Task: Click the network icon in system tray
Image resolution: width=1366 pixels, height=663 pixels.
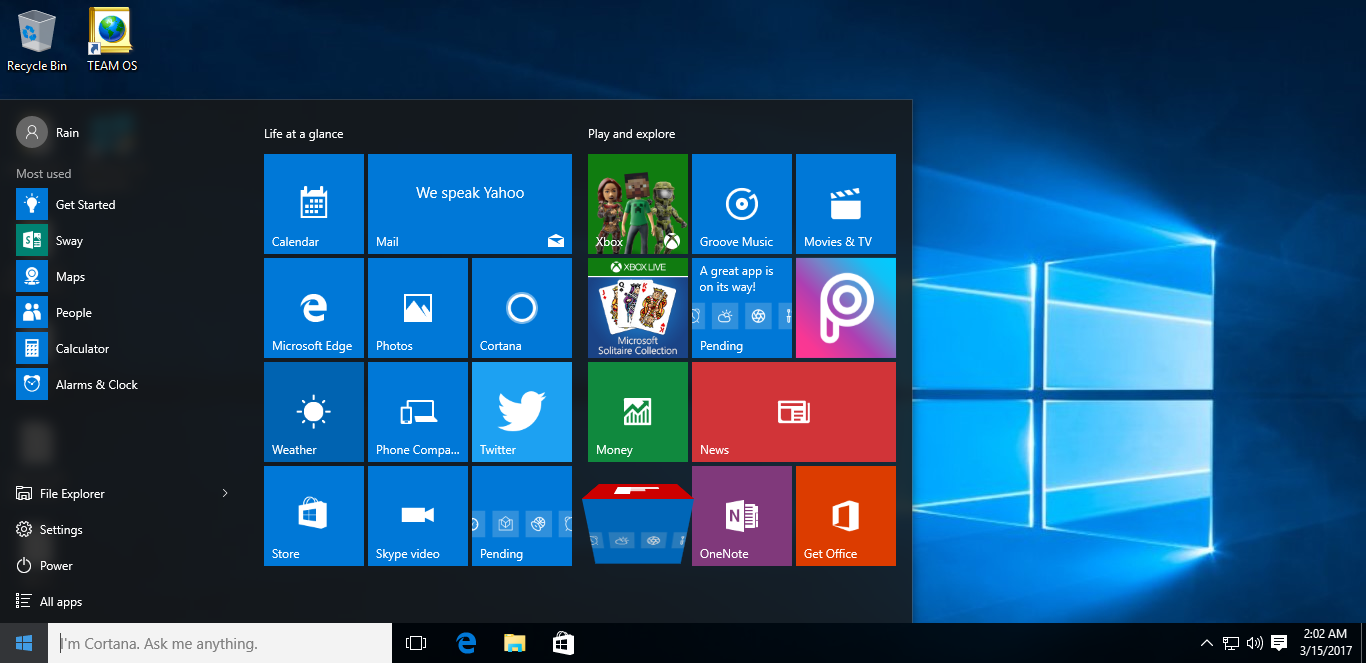Action: pos(1231,643)
